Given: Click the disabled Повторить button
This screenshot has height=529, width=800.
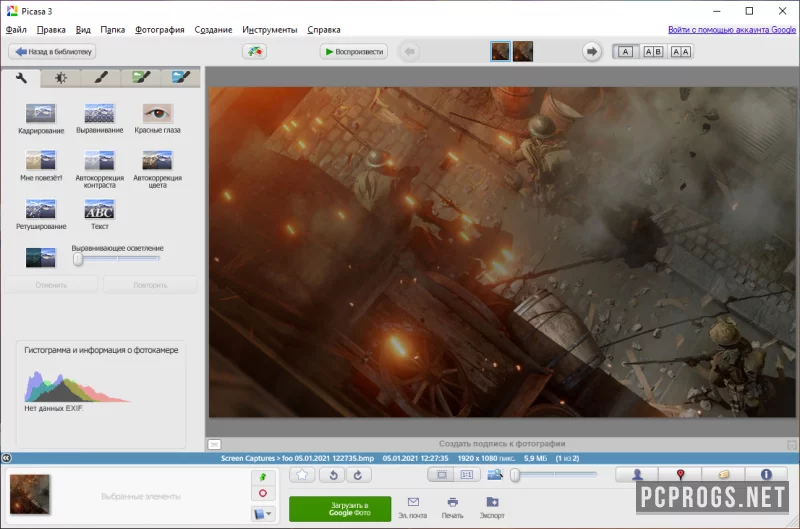Looking at the screenshot, I should [x=150, y=285].
